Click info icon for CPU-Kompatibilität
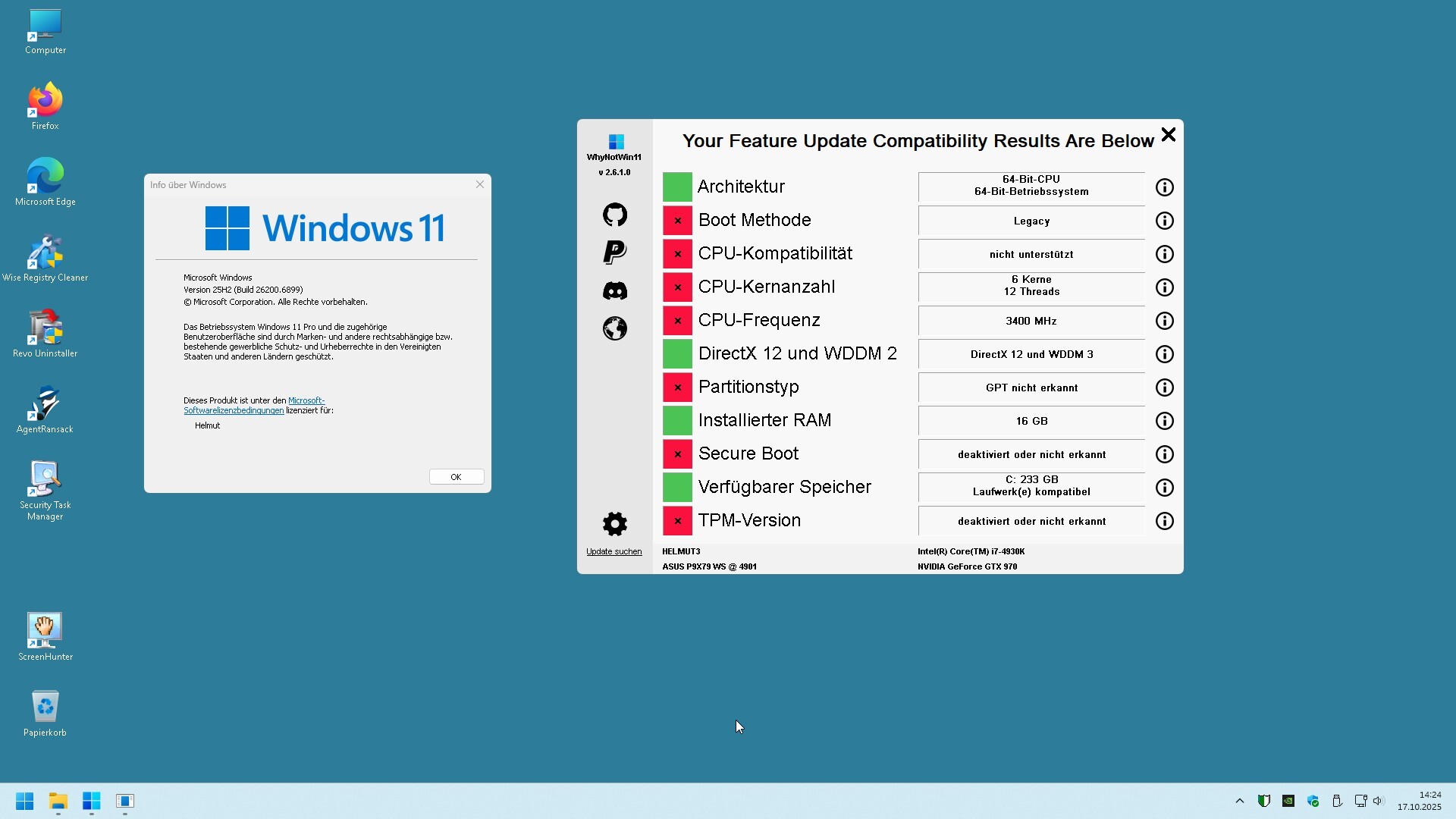 point(1164,254)
